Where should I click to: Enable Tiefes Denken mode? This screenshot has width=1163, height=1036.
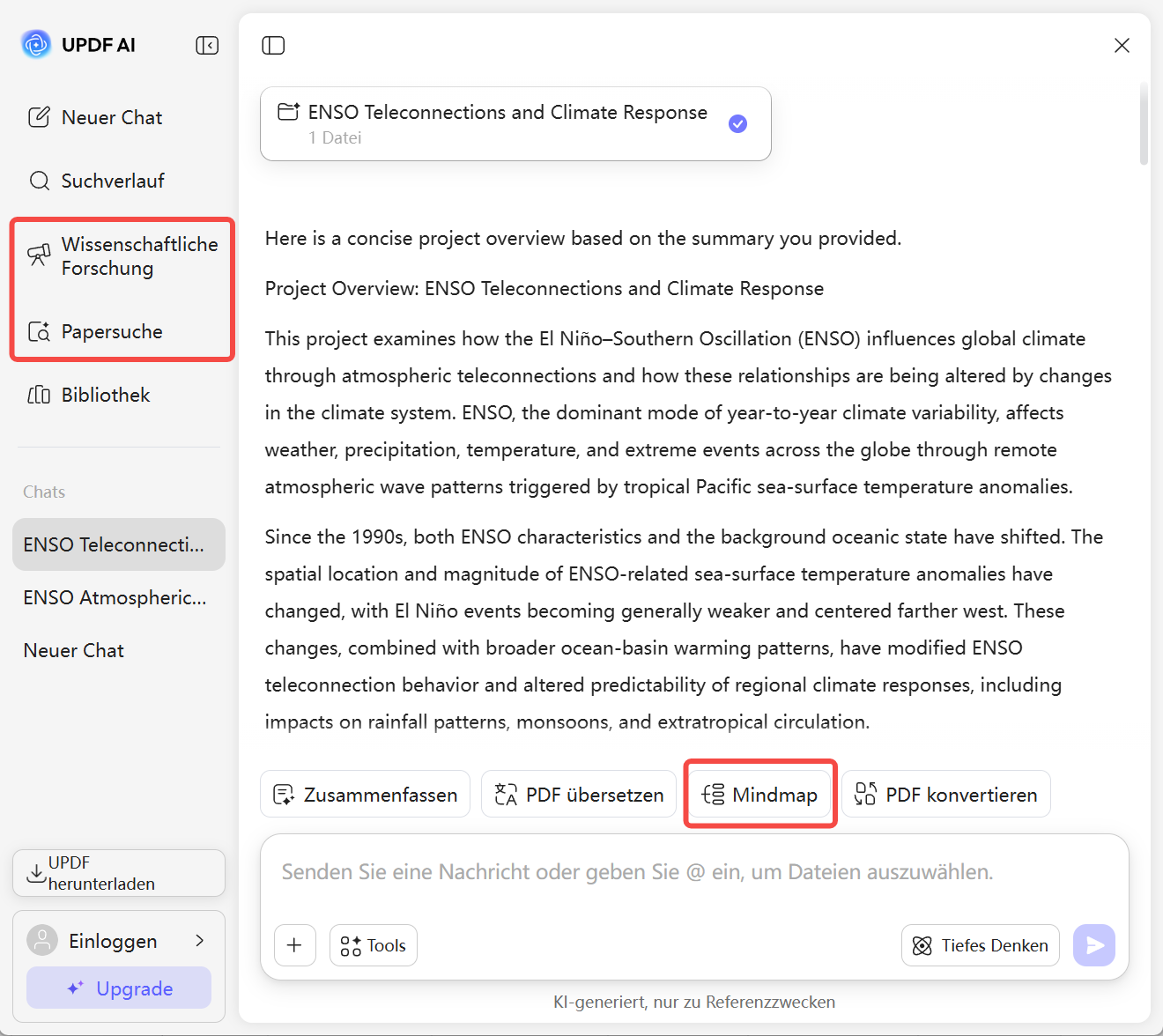[x=980, y=945]
